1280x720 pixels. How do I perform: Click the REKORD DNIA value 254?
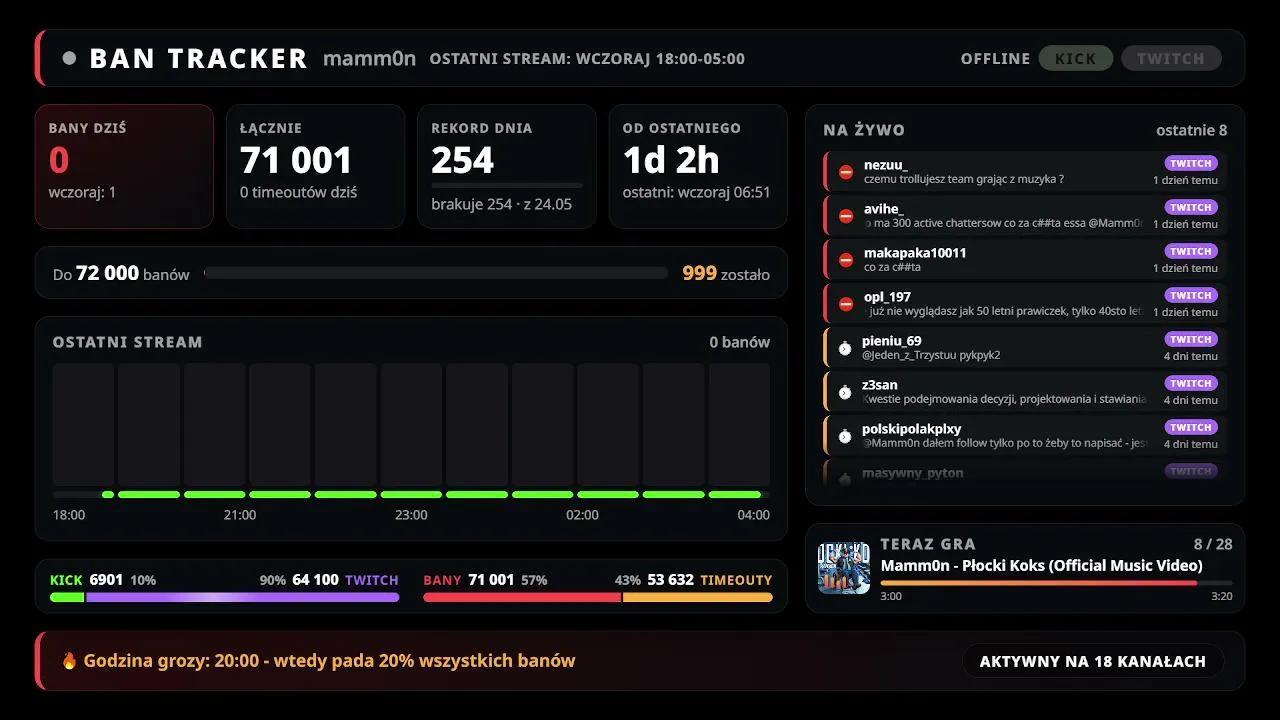[x=463, y=160]
